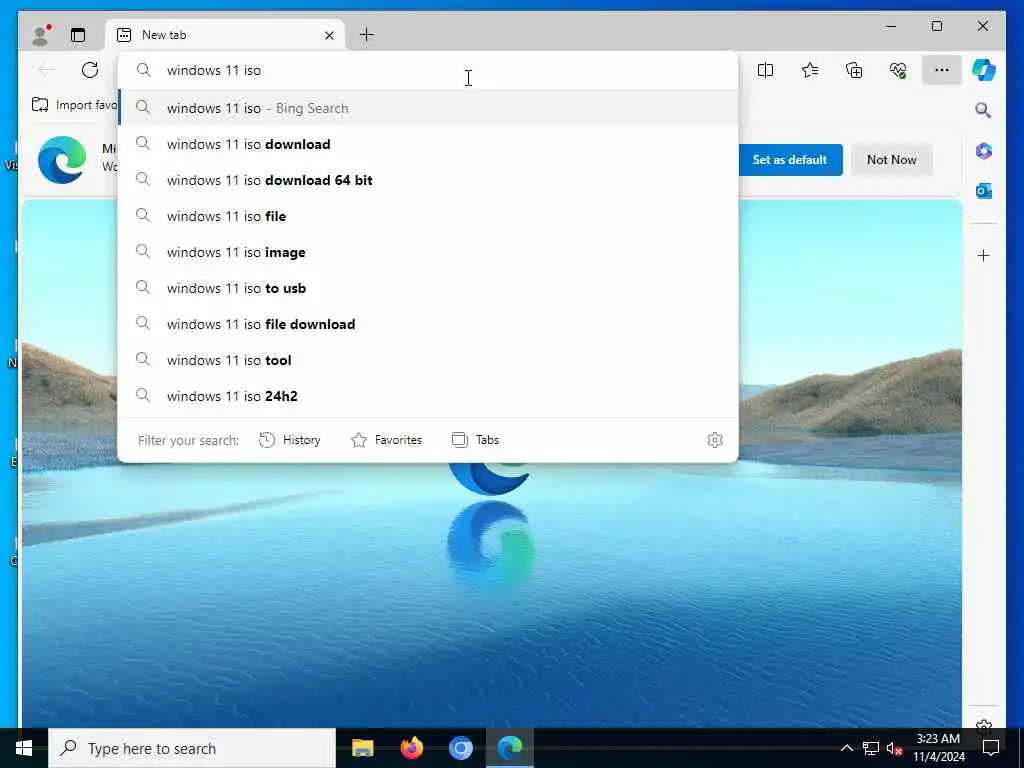The width and height of the screenshot is (1024, 768).
Task: Open address bar search settings gear
Action: pyautogui.click(x=715, y=440)
